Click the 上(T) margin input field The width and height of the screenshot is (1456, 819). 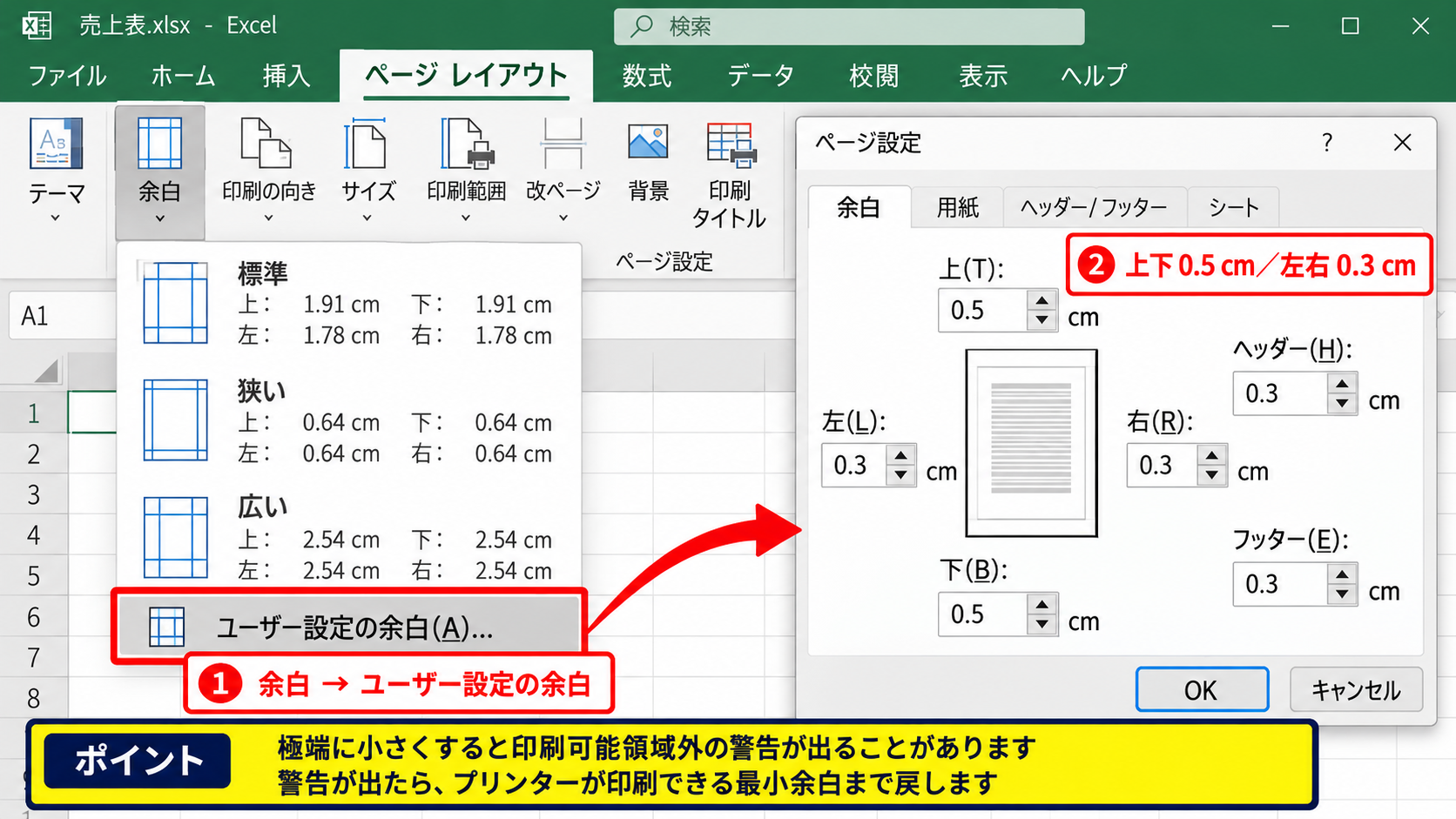pos(984,311)
